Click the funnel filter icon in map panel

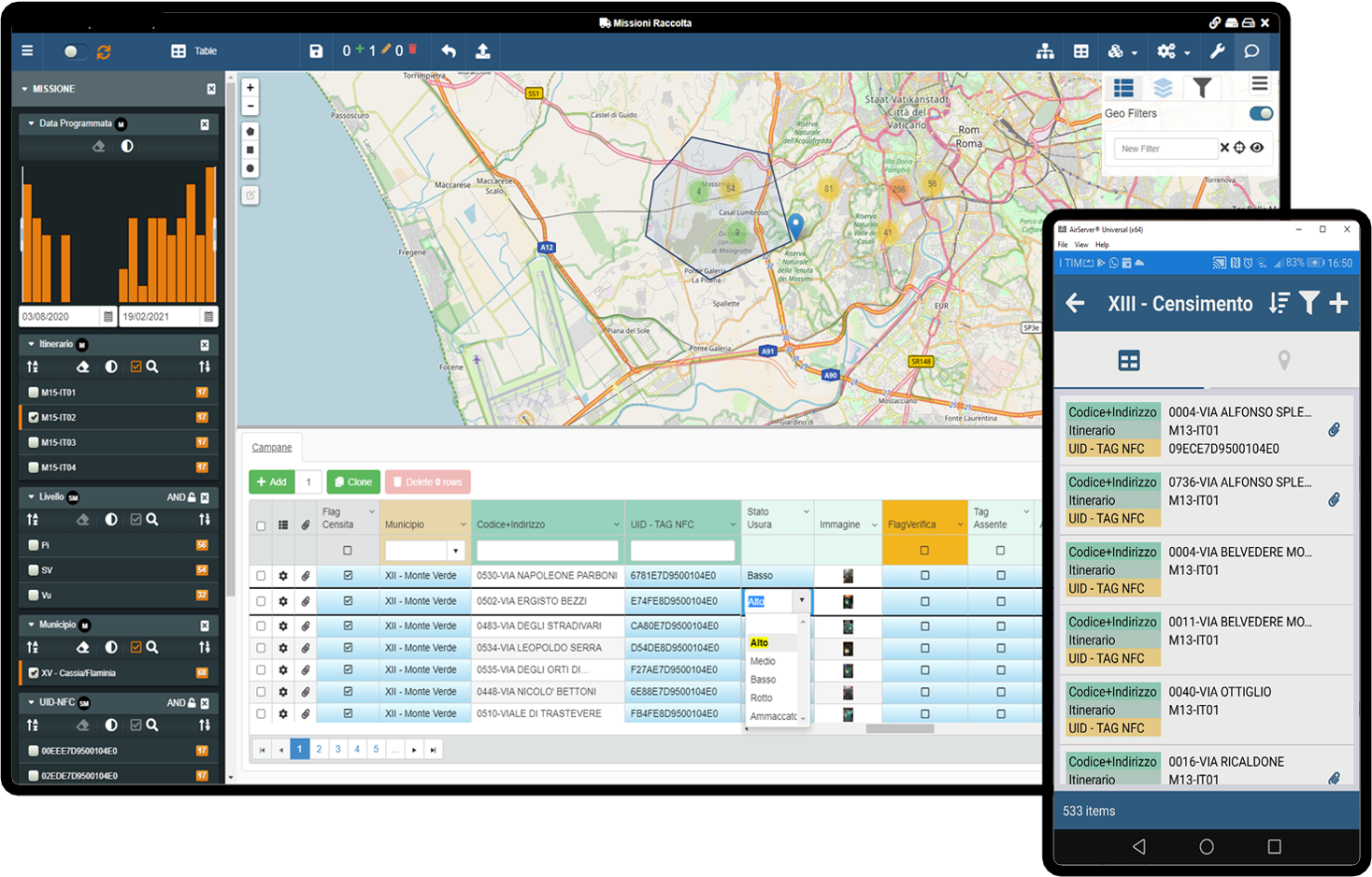[1202, 88]
